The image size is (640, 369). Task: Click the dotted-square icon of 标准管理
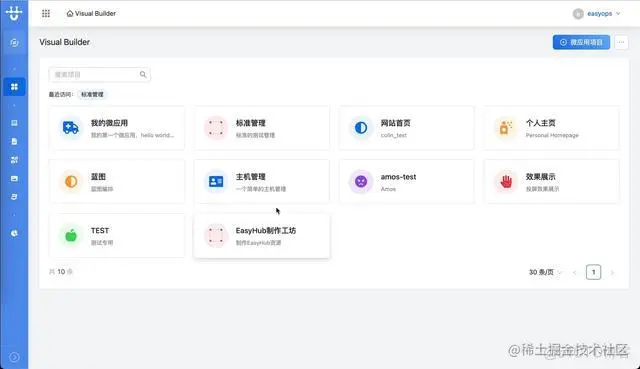pyautogui.click(x=216, y=128)
